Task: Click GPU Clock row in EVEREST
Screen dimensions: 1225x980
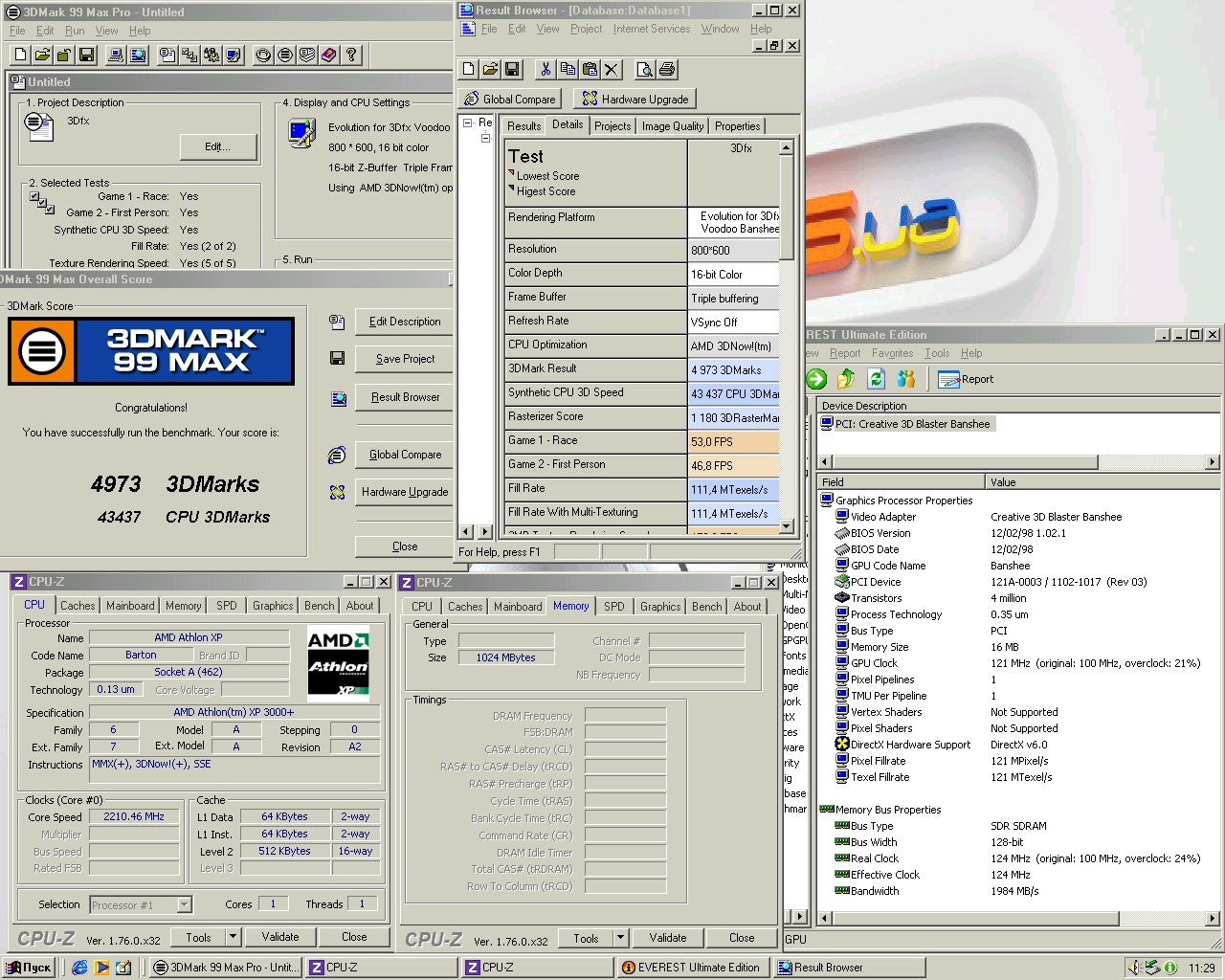Action: 1017,663
